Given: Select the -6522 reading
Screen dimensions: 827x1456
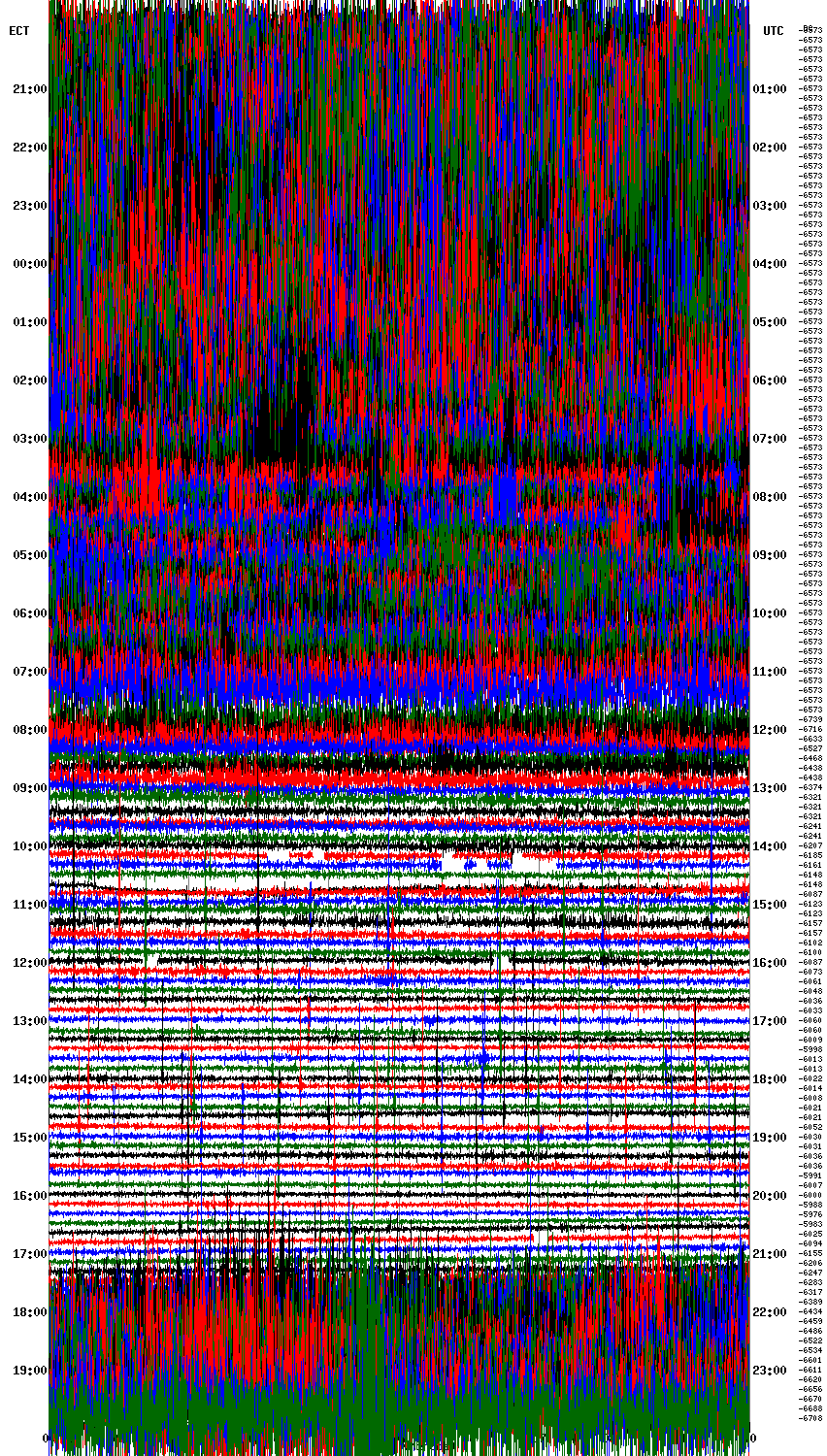Looking at the screenshot, I should click(x=810, y=1340).
